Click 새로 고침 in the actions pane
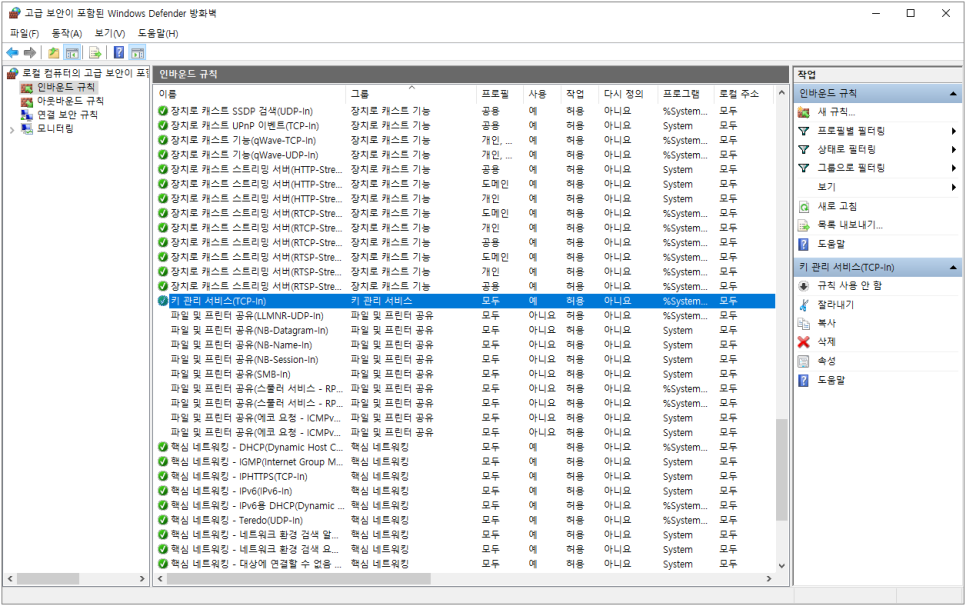 pyautogui.click(x=837, y=206)
